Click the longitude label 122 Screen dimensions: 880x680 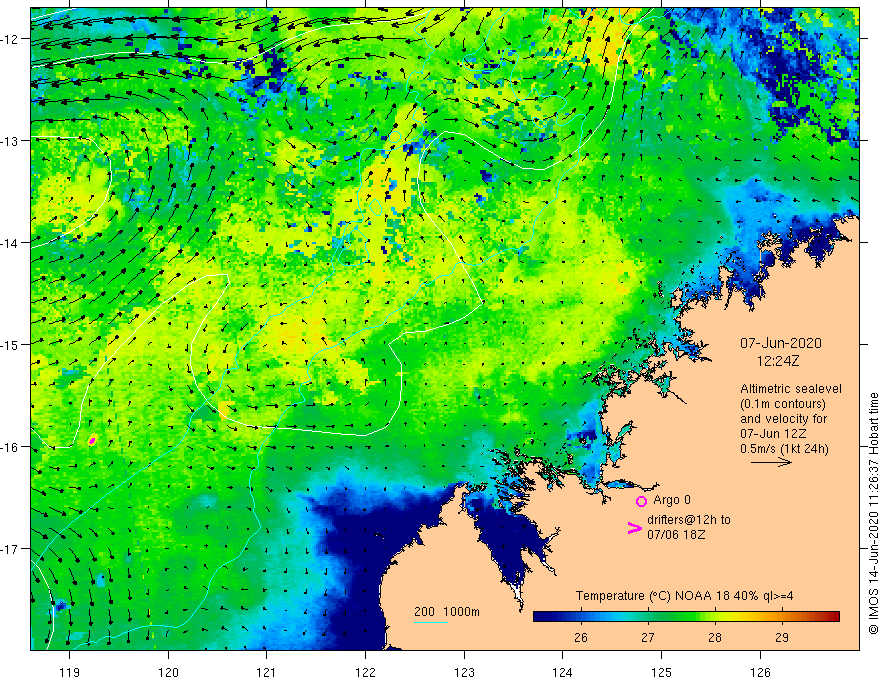(365, 672)
